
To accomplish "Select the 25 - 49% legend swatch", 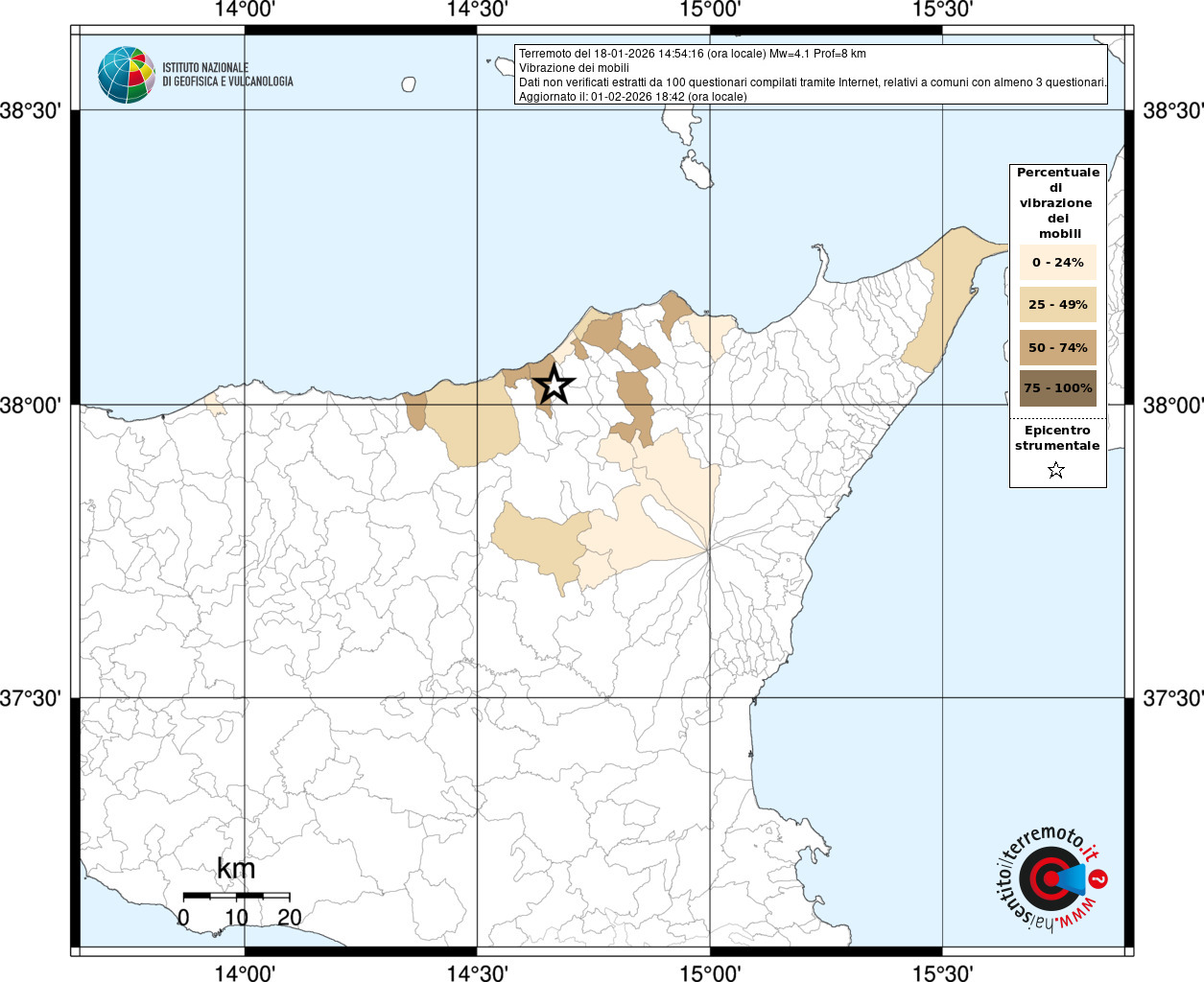I will (x=1057, y=305).
